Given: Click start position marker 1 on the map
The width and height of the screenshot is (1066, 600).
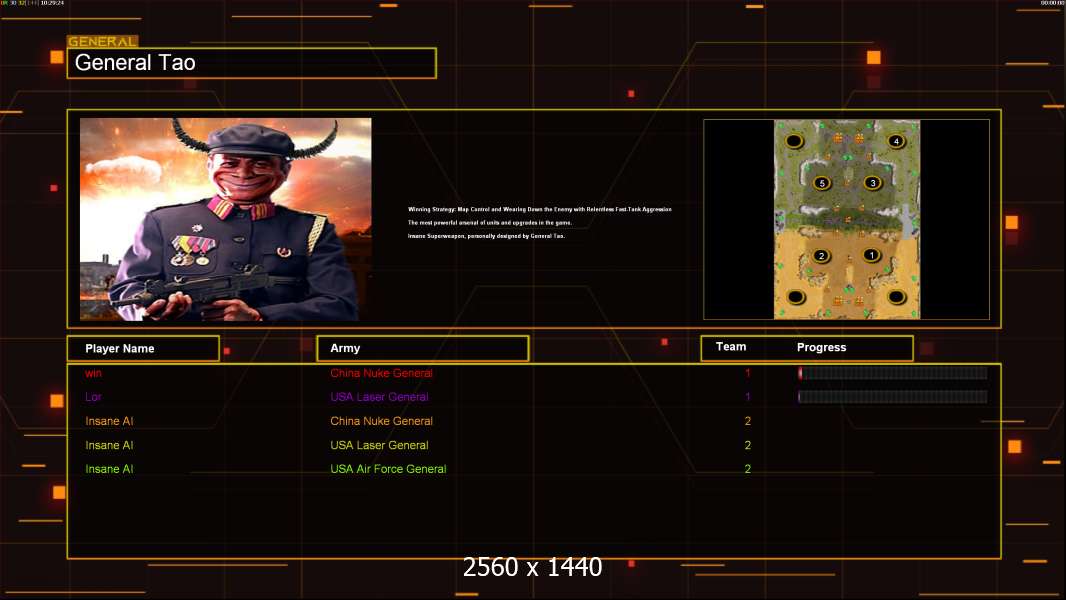Looking at the screenshot, I should (871, 255).
